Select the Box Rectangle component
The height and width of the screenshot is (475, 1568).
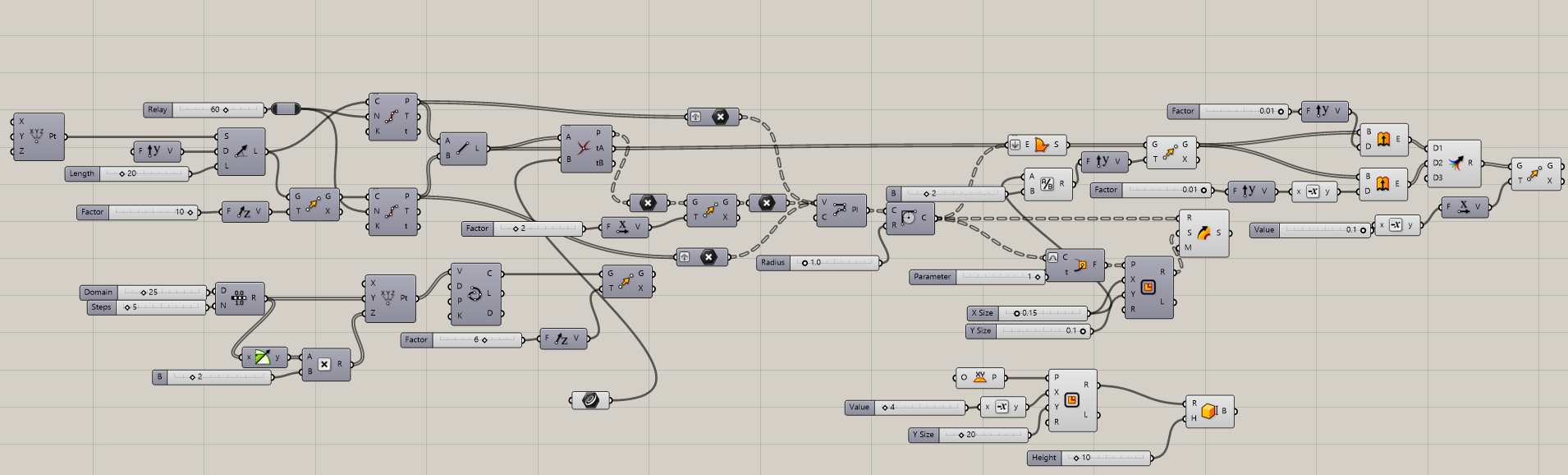coord(1208,411)
